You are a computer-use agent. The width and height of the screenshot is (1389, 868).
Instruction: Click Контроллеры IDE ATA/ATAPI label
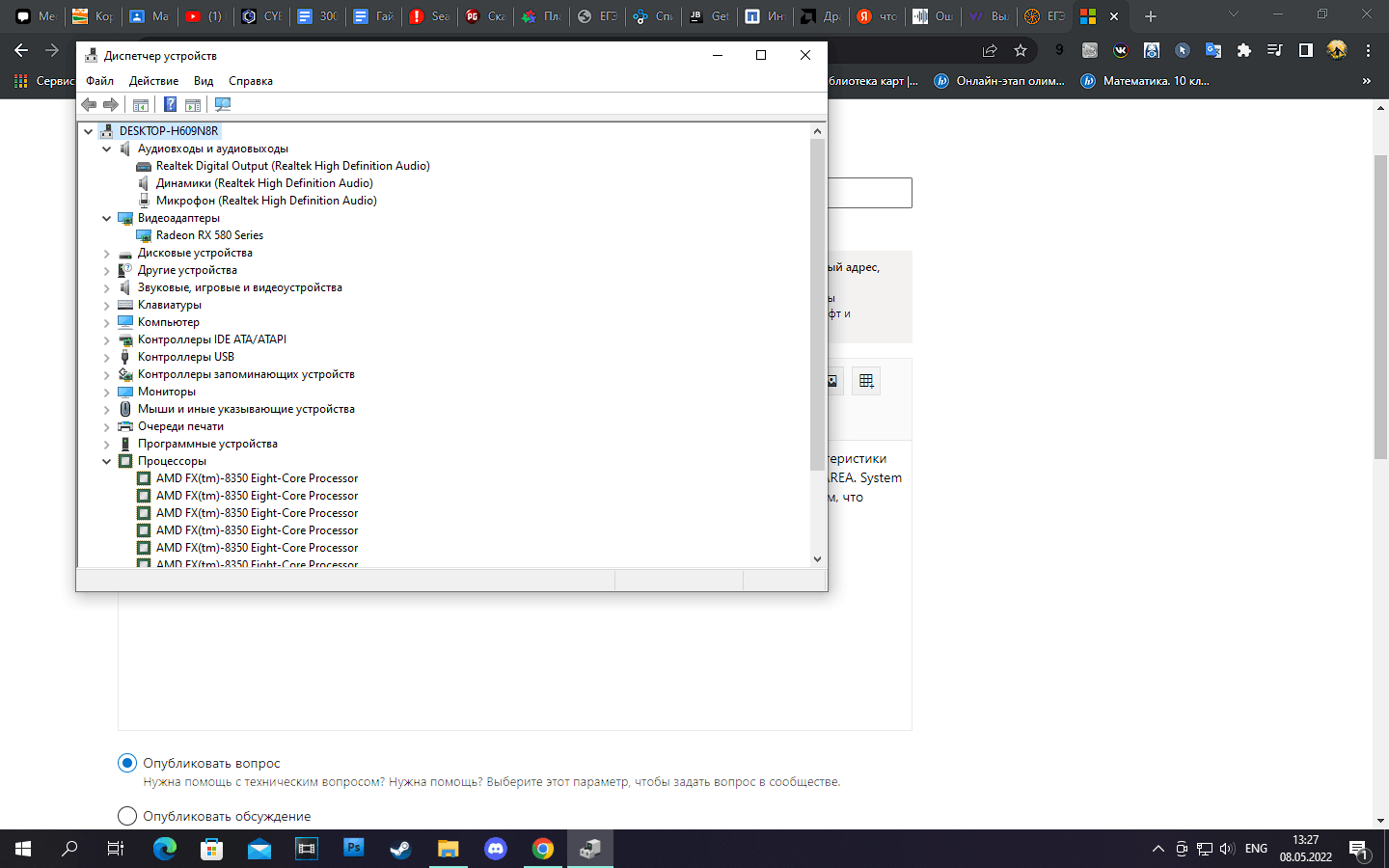pos(212,339)
